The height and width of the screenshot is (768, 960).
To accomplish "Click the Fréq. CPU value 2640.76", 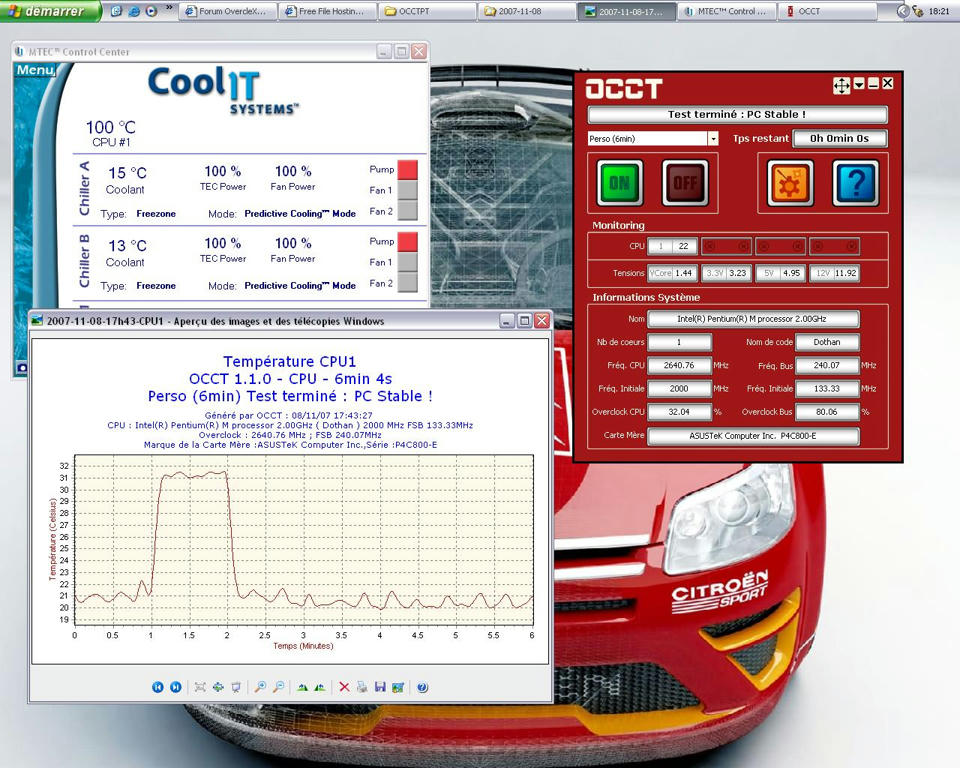I will 679,366.
